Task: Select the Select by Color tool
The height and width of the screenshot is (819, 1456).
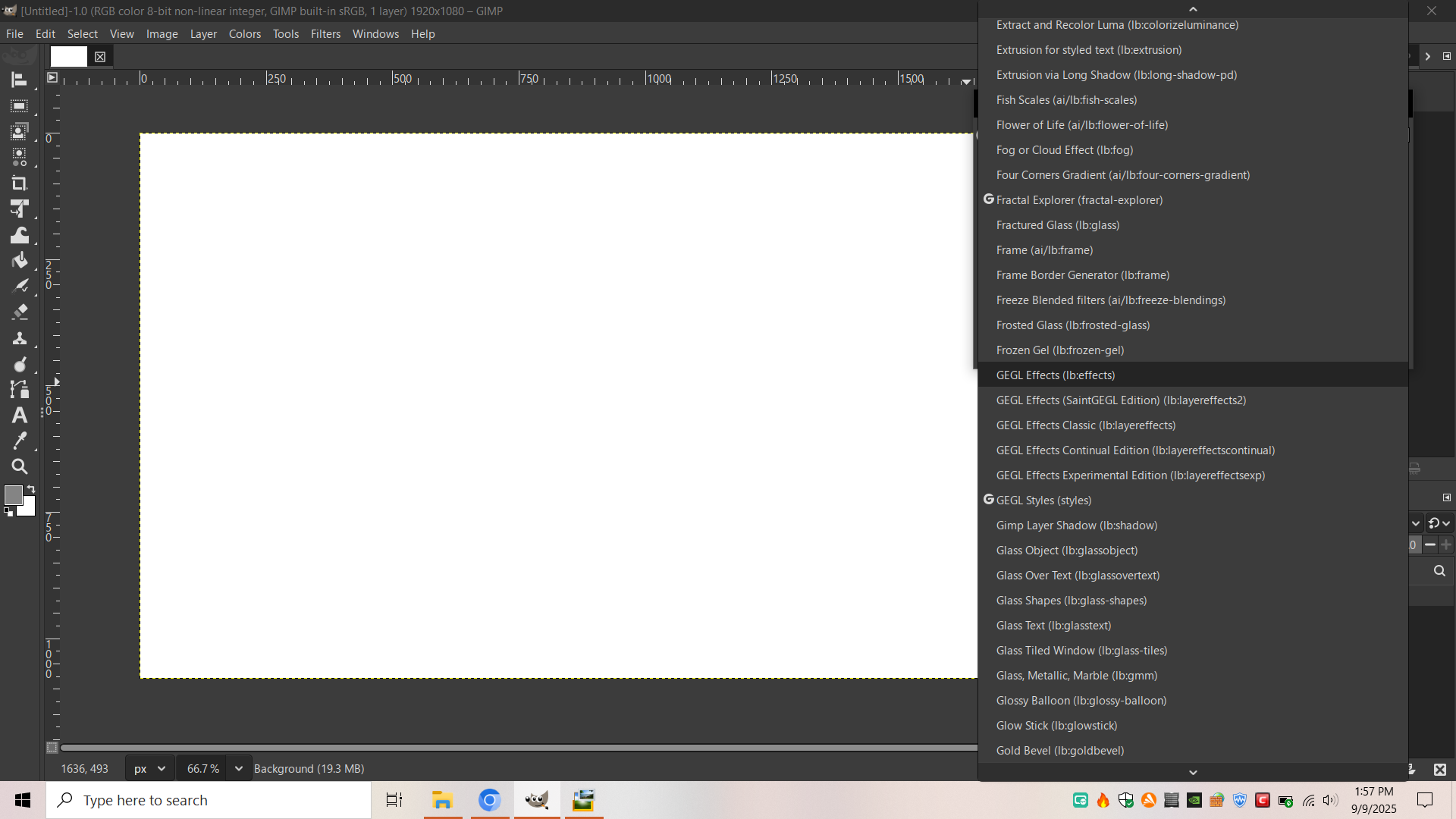Action: 20,158
